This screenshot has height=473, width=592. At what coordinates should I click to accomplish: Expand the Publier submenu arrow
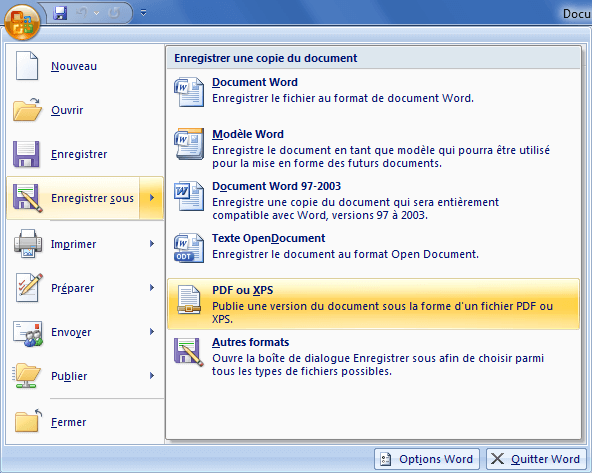click(x=152, y=376)
